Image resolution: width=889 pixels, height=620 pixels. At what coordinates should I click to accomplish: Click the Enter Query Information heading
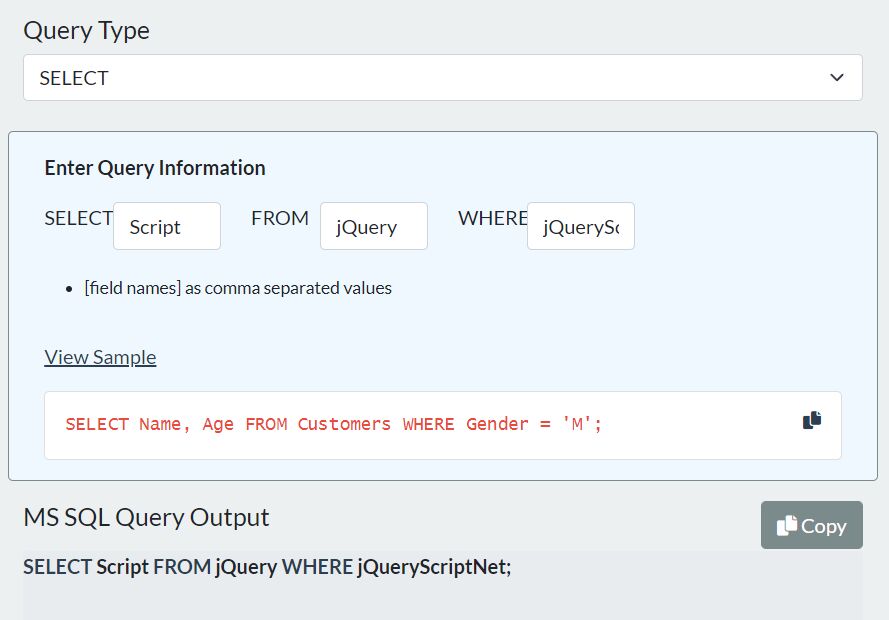[x=154, y=167]
